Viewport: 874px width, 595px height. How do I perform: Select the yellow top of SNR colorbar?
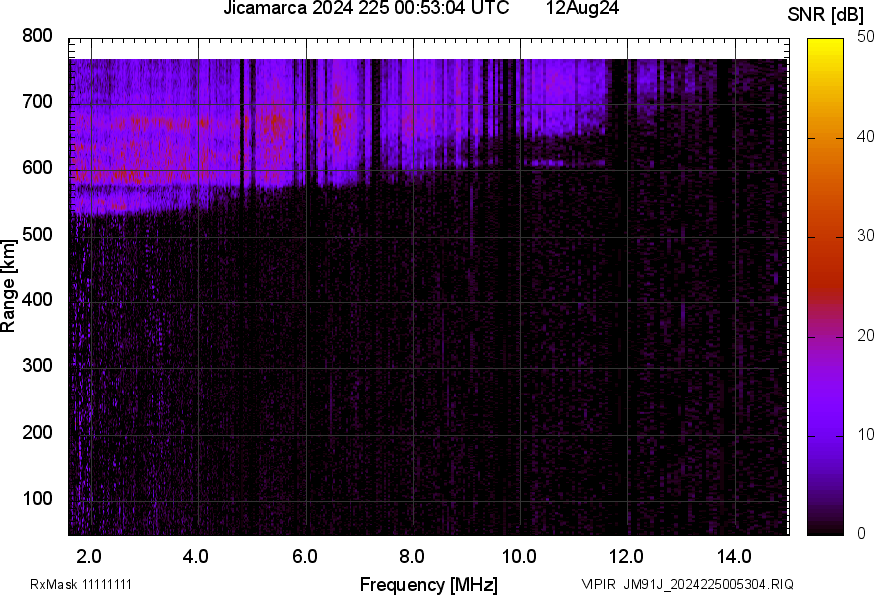point(825,45)
